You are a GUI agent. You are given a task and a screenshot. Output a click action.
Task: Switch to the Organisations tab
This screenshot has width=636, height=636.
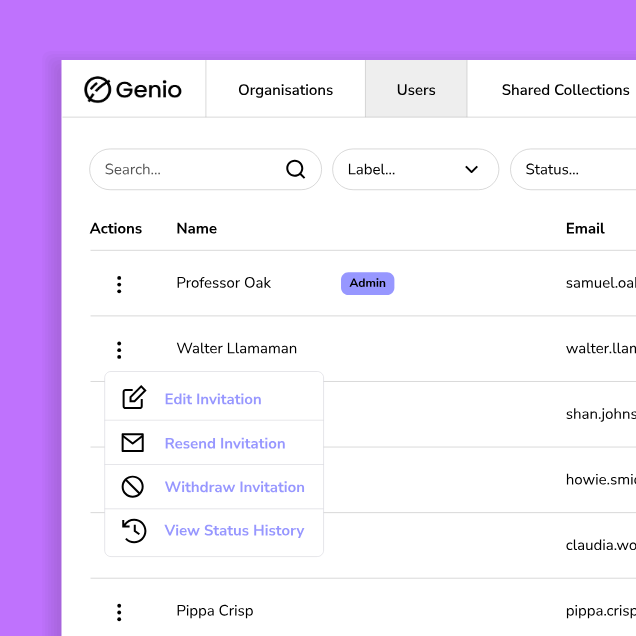click(285, 90)
